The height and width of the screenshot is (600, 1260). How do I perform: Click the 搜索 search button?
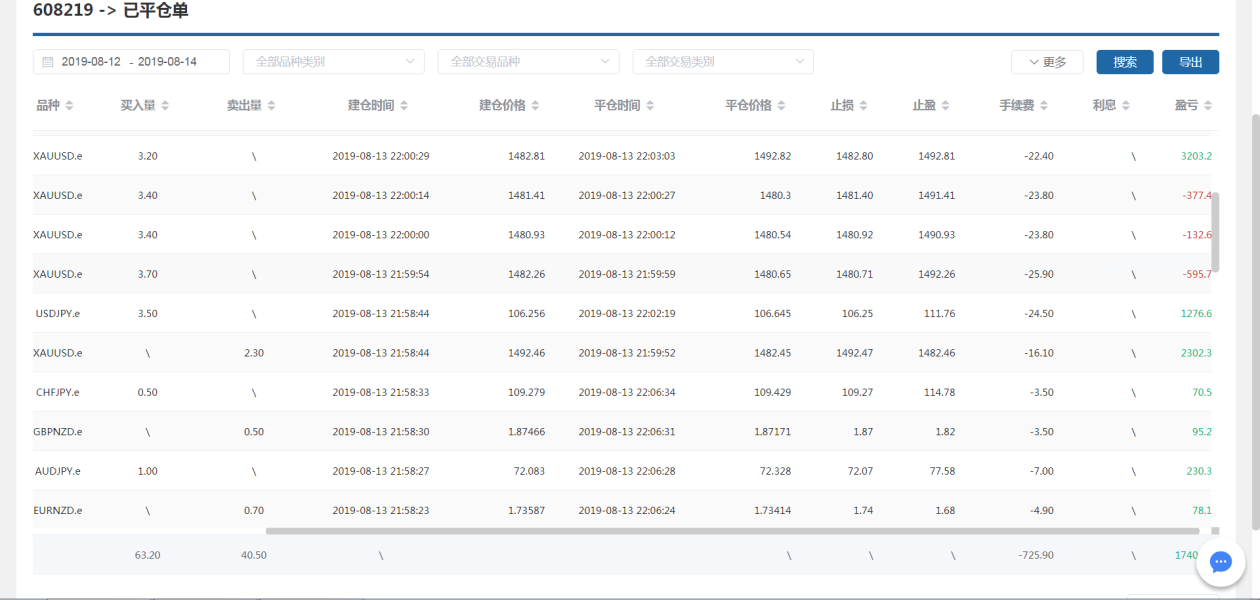(1125, 62)
